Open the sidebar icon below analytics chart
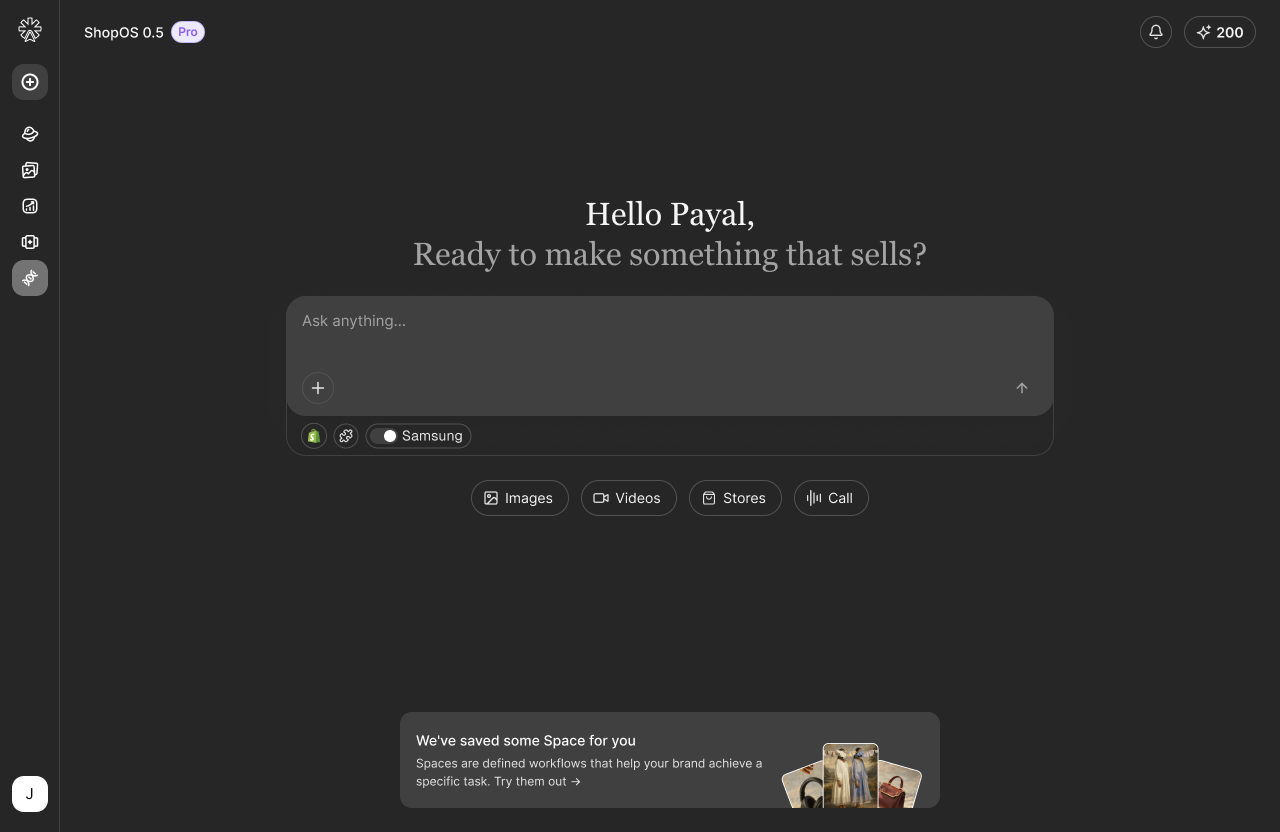 pos(30,242)
